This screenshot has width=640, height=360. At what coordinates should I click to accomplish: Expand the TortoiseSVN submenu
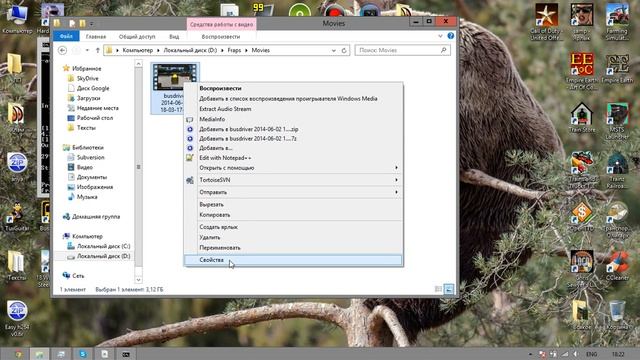pyautogui.click(x=294, y=180)
